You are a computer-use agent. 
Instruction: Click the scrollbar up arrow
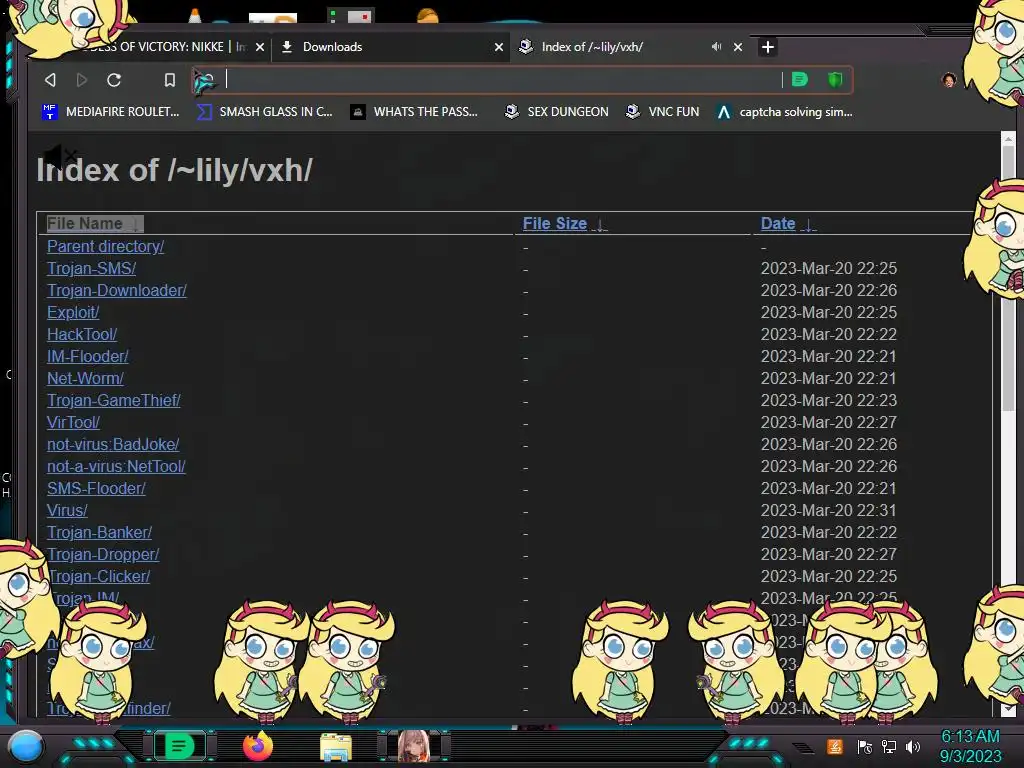point(1008,138)
